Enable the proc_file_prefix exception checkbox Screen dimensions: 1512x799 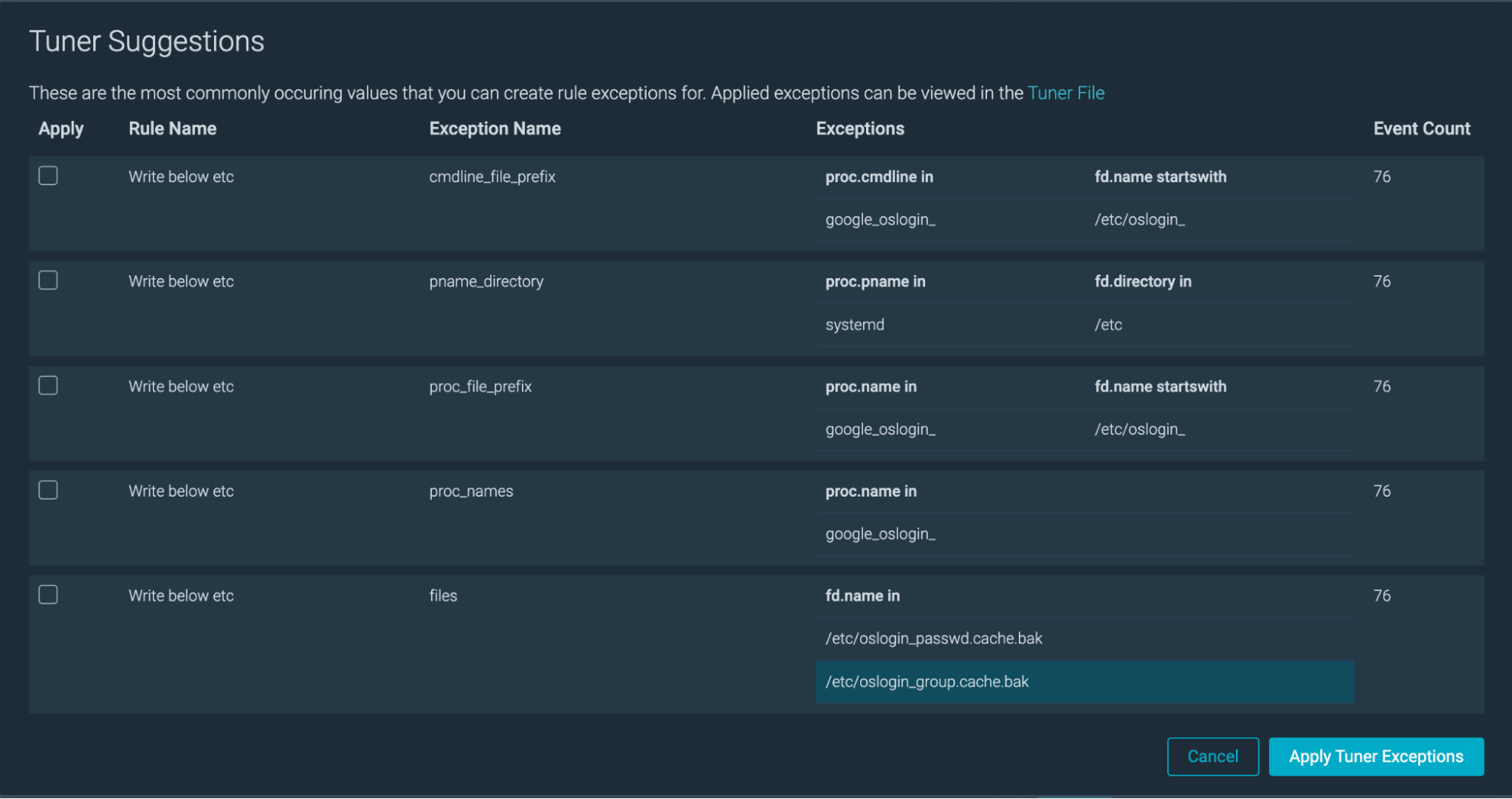click(48, 386)
